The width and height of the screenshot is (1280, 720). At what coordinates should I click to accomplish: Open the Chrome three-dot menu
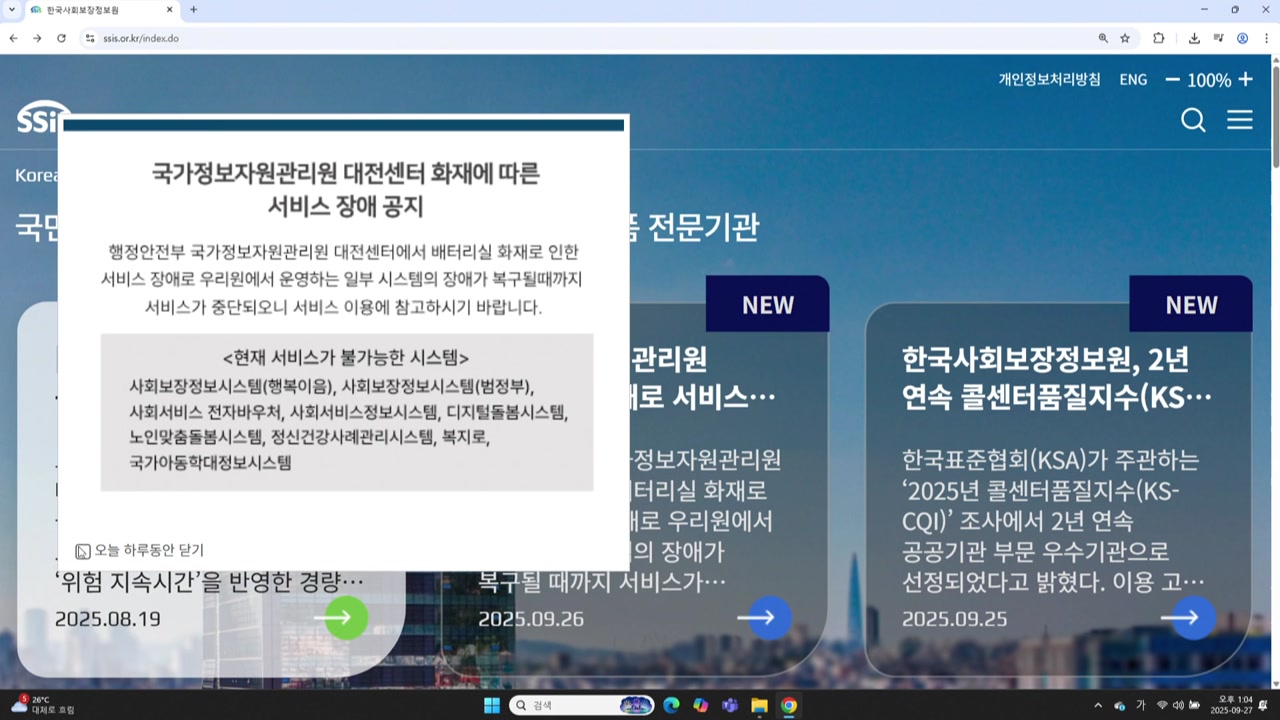tap(1264, 38)
